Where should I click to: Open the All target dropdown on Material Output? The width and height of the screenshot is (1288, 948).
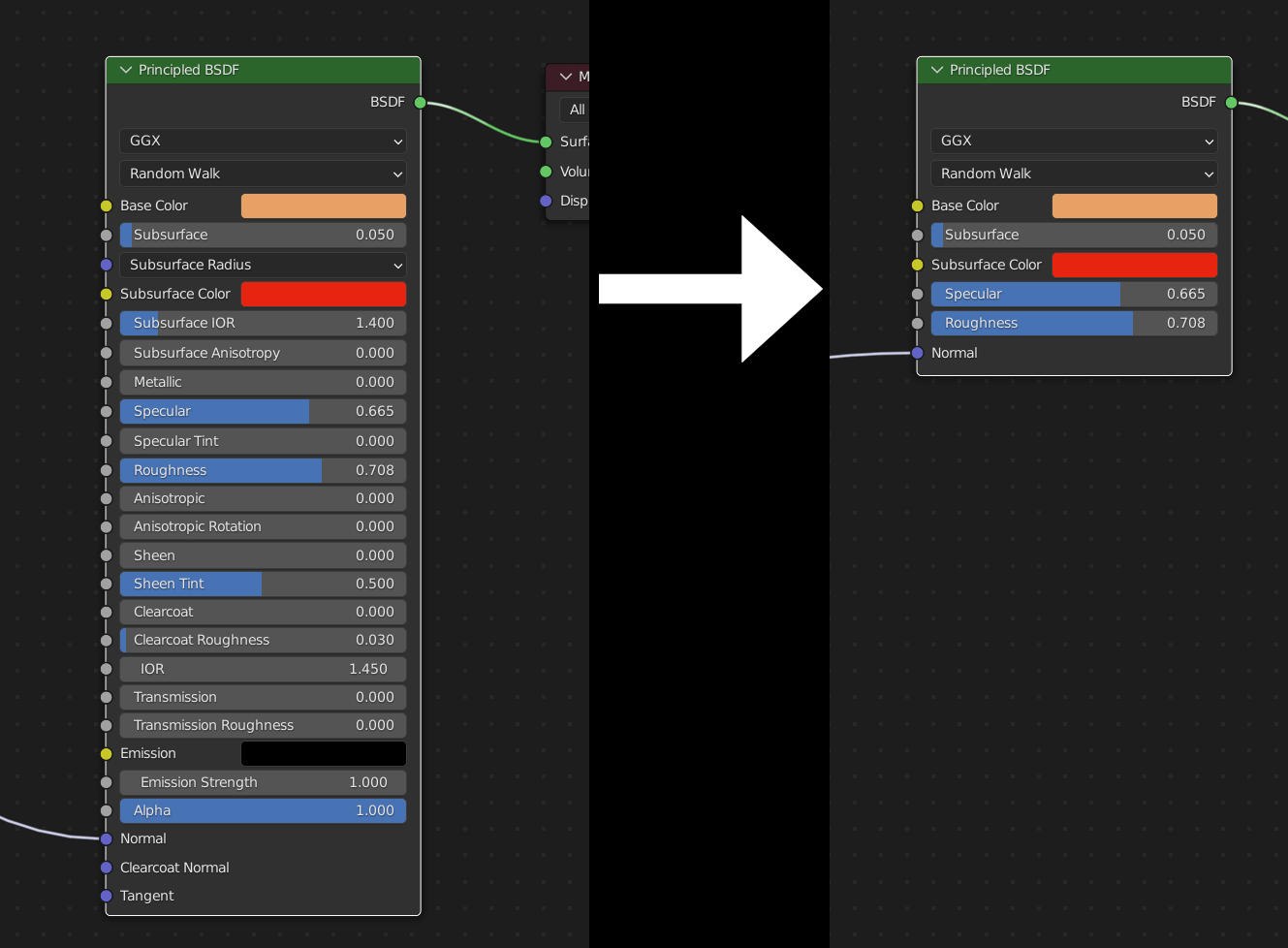tap(575, 110)
